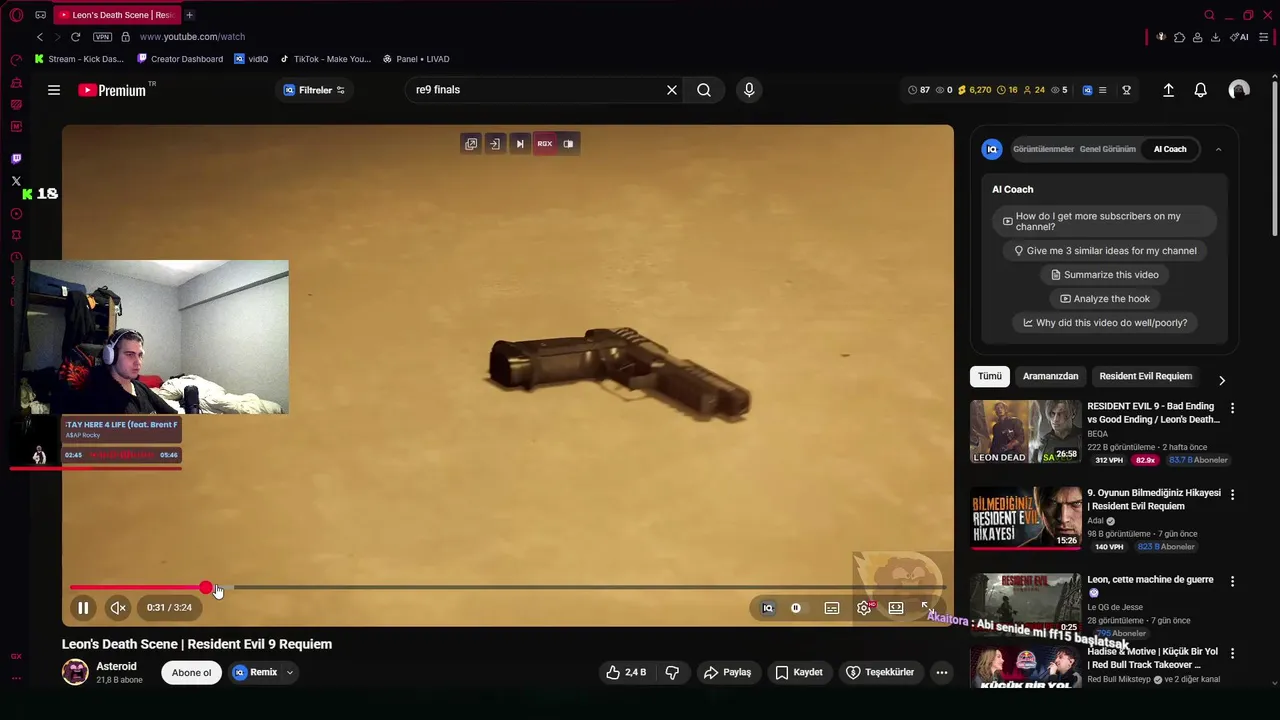Run search with the magnifier button
The width and height of the screenshot is (1280, 720).
(x=704, y=90)
